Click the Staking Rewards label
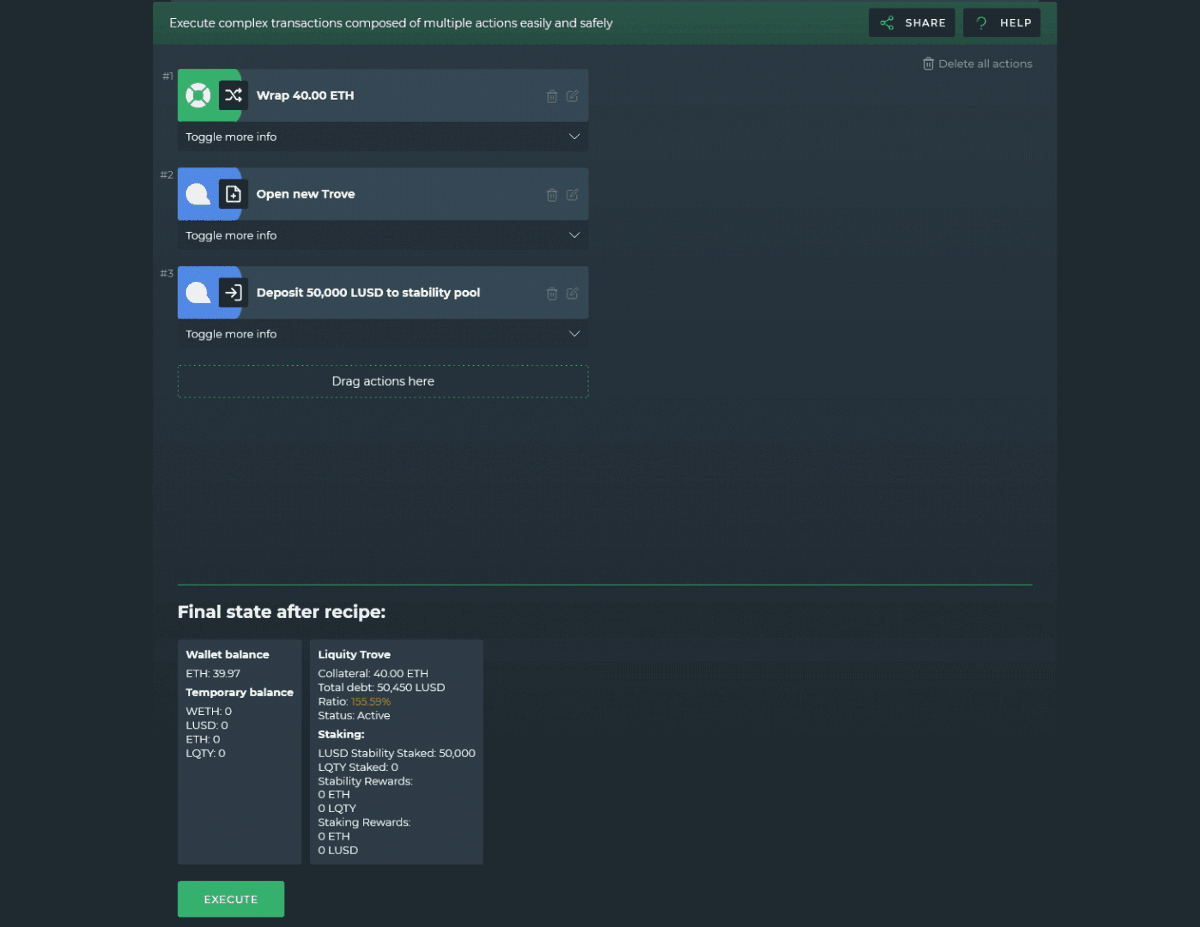The image size is (1200, 927). tap(364, 823)
